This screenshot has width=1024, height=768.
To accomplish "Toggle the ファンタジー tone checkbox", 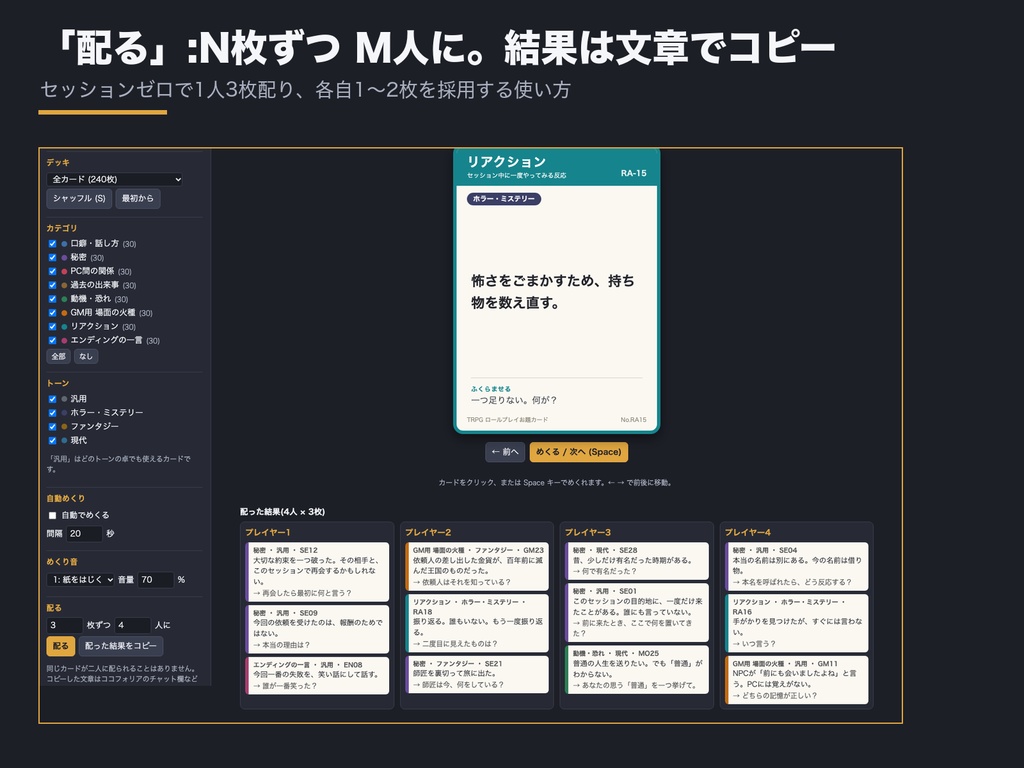I will (x=52, y=426).
